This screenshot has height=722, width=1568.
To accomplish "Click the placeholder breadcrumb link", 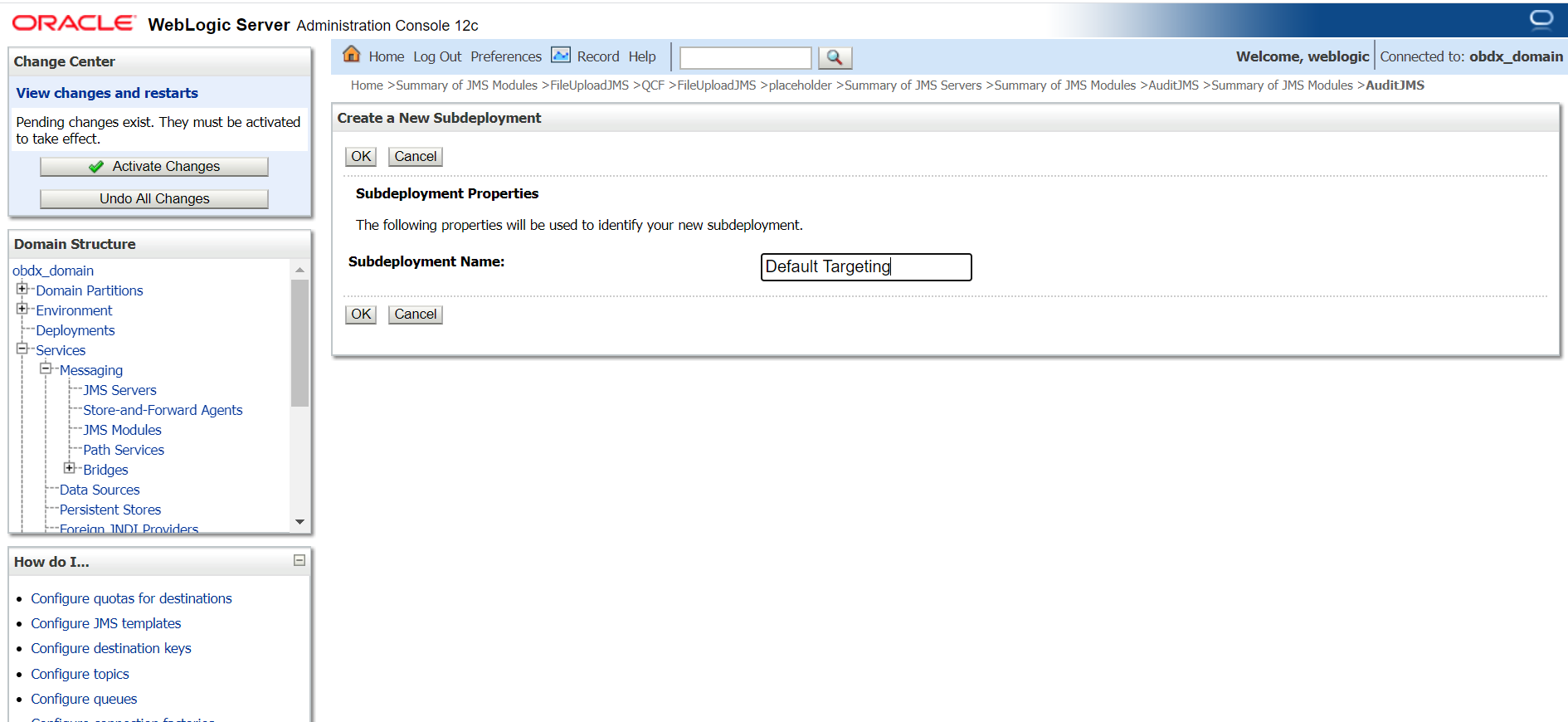I will pyautogui.click(x=800, y=85).
